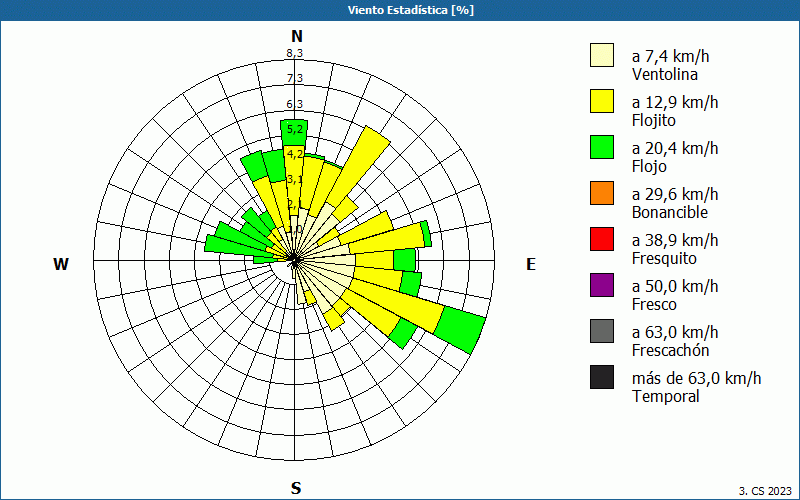Image resolution: width=800 pixels, height=500 pixels.
Task: Click the 6,3 ring scale value
Action: point(294,104)
